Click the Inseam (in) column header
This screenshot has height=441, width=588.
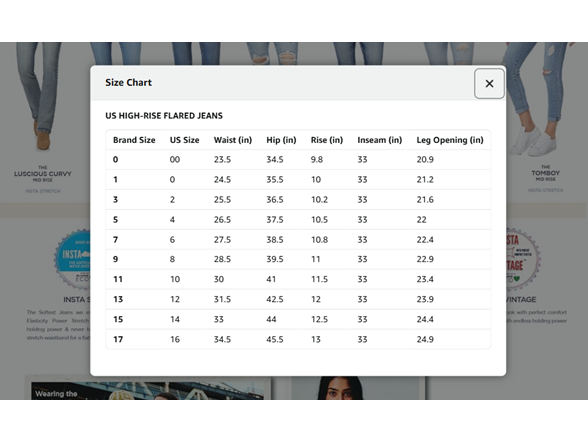380,140
